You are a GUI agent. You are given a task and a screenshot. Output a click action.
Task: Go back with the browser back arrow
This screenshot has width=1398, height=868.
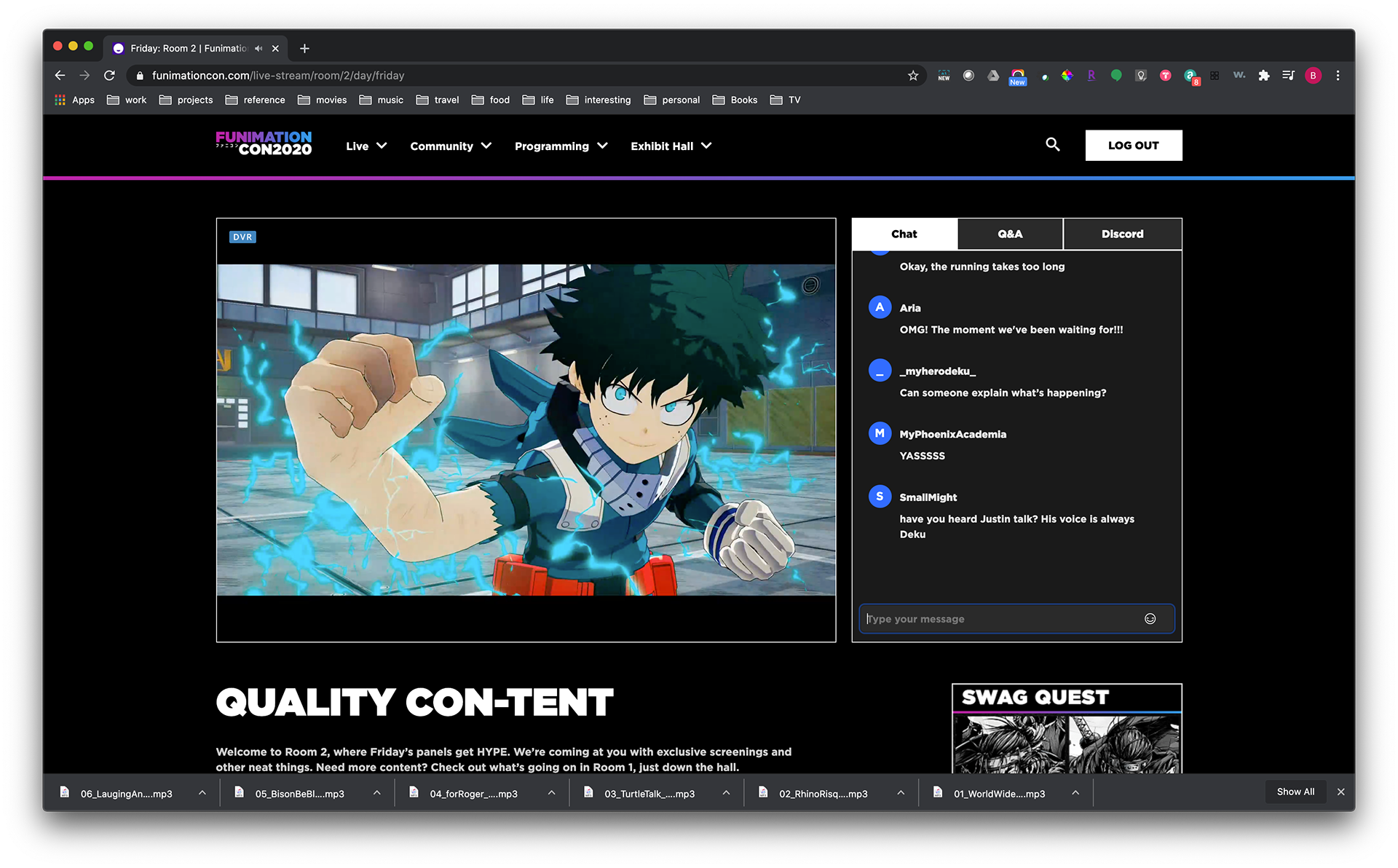coord(60,76)
